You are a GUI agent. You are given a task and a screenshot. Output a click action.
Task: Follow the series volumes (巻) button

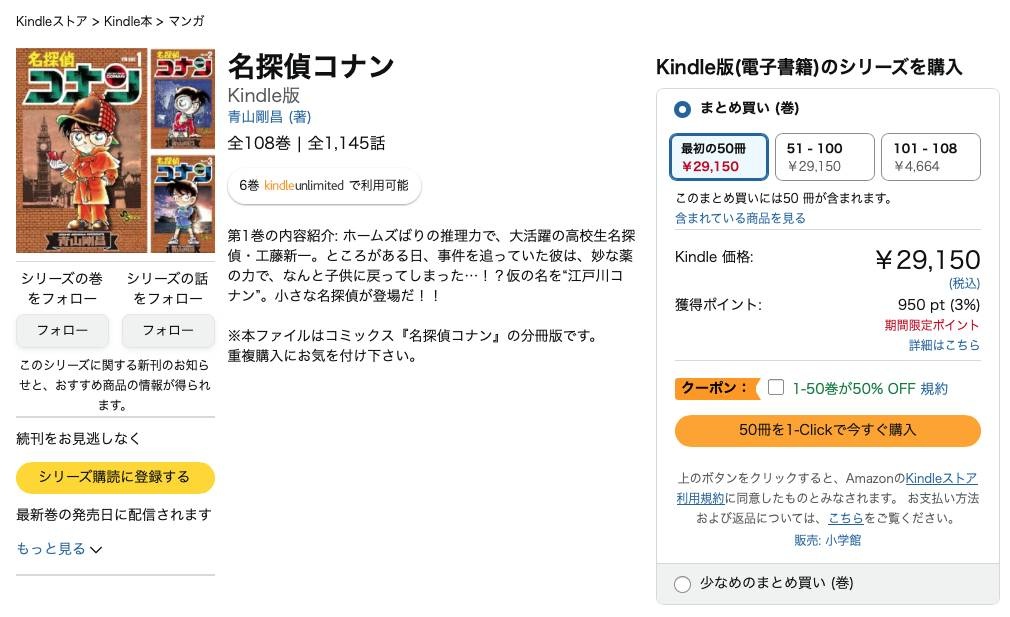coord(62,330)
